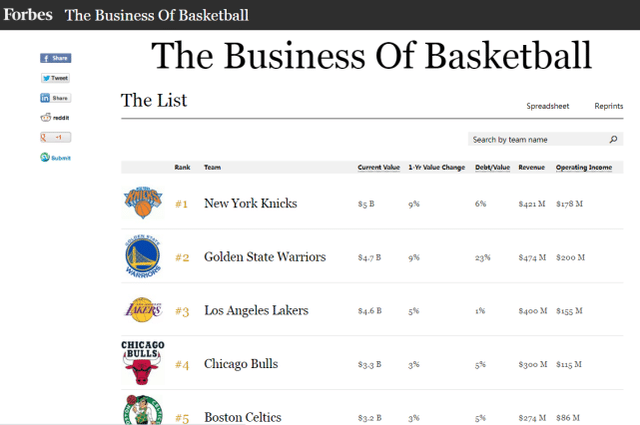This screenshot has height=425, width=640.
Task: Open the Boston Celtics team name link
Action: tap(243, 417)
